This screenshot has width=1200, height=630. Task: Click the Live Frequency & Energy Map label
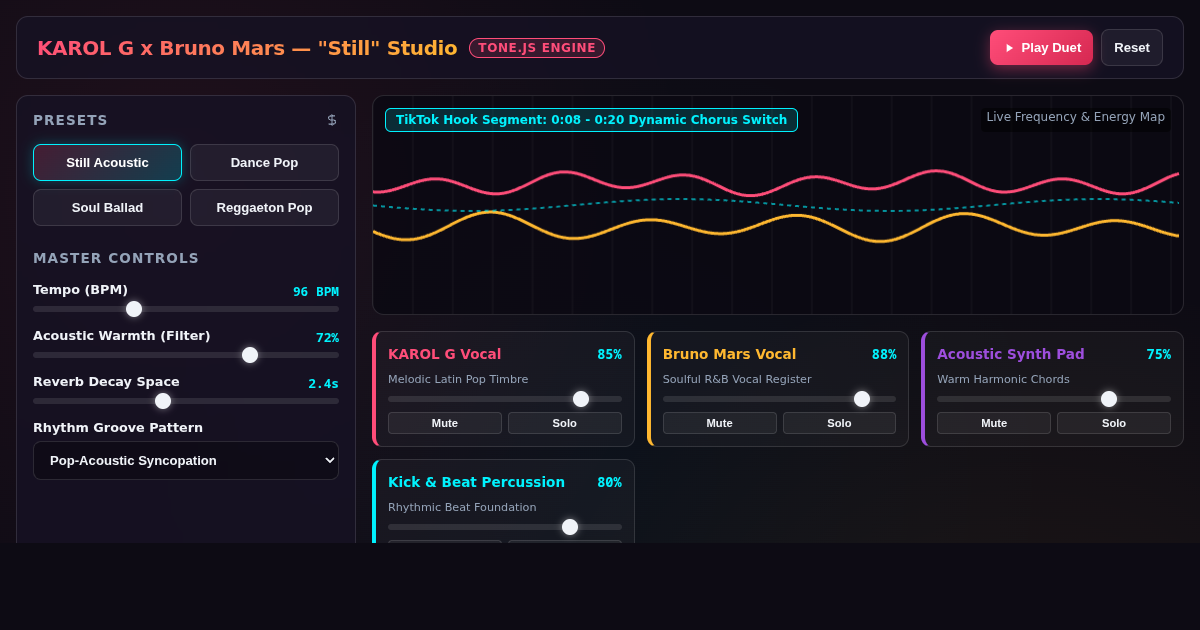pos(1075,117)
